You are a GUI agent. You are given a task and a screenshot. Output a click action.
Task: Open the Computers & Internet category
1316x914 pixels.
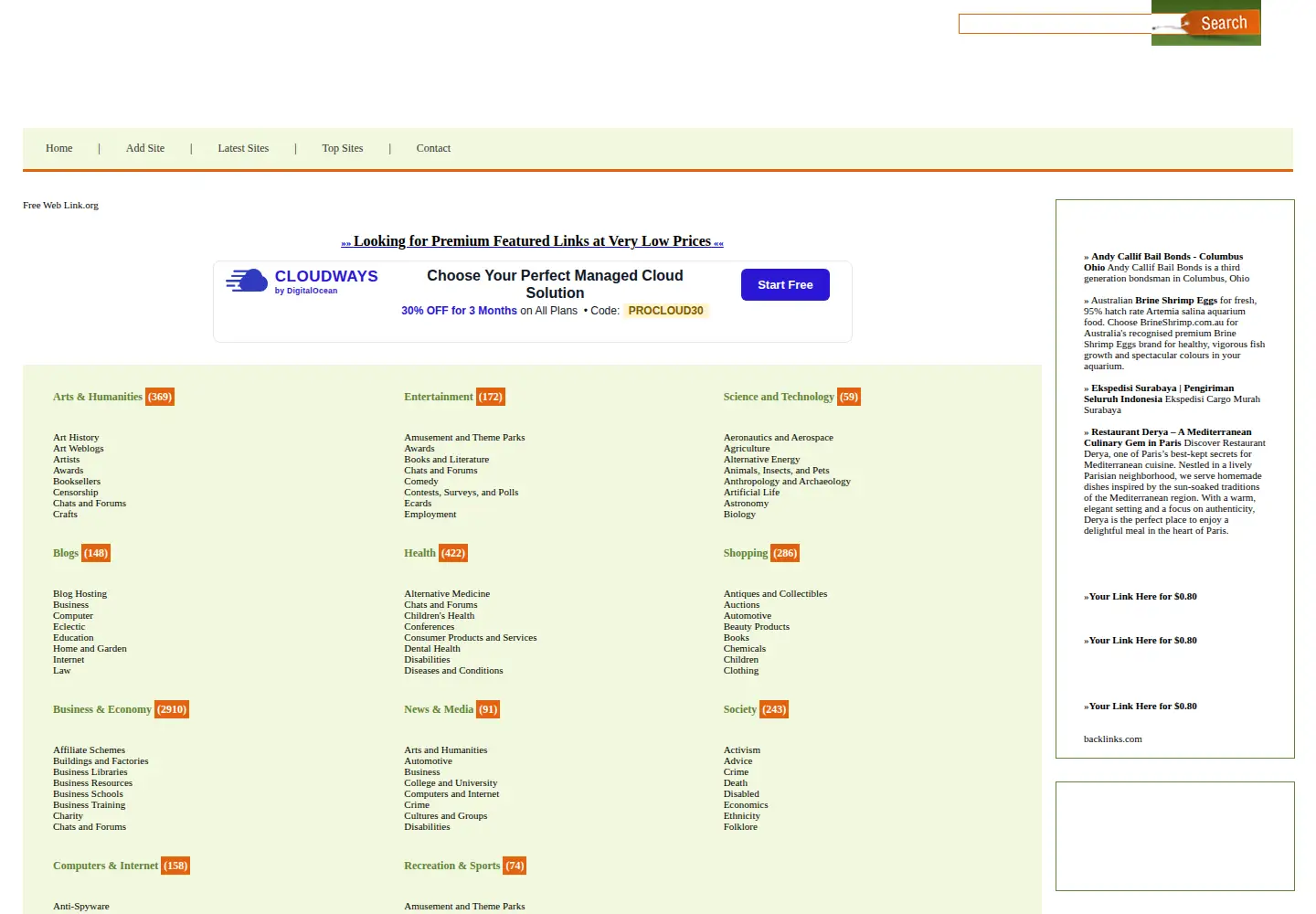tap(106, 866)
